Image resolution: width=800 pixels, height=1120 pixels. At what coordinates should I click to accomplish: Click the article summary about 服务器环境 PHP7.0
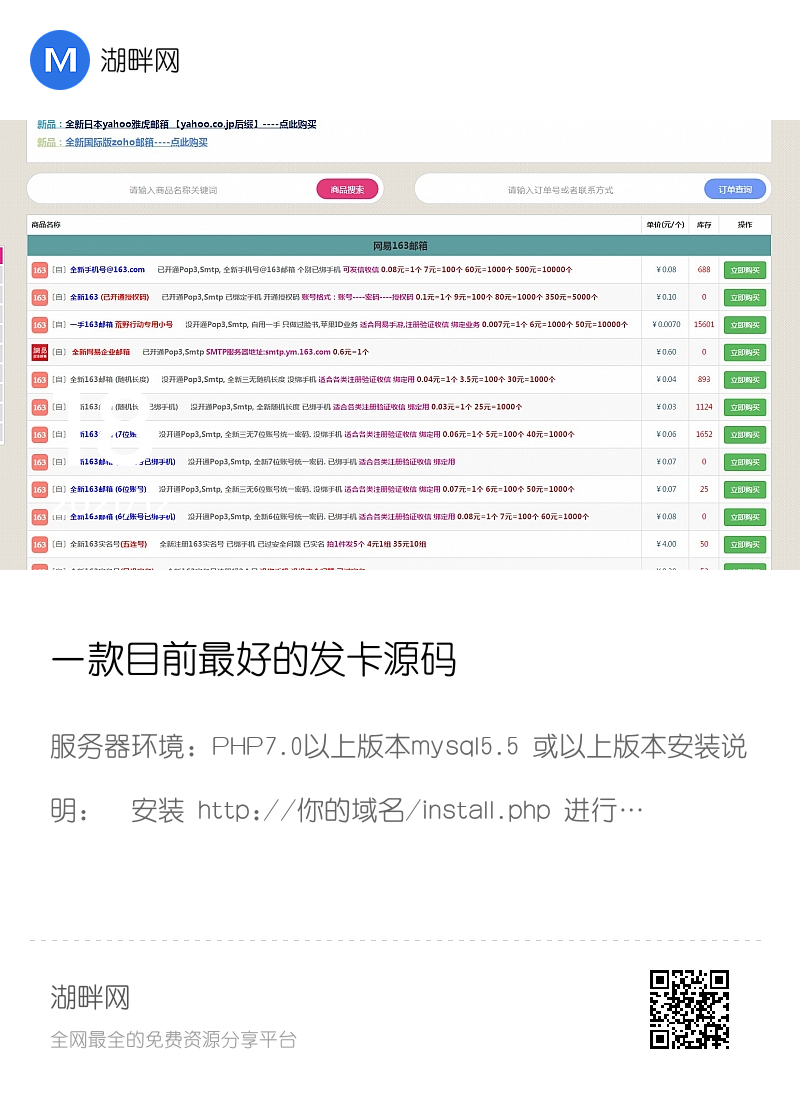[399, 779]
